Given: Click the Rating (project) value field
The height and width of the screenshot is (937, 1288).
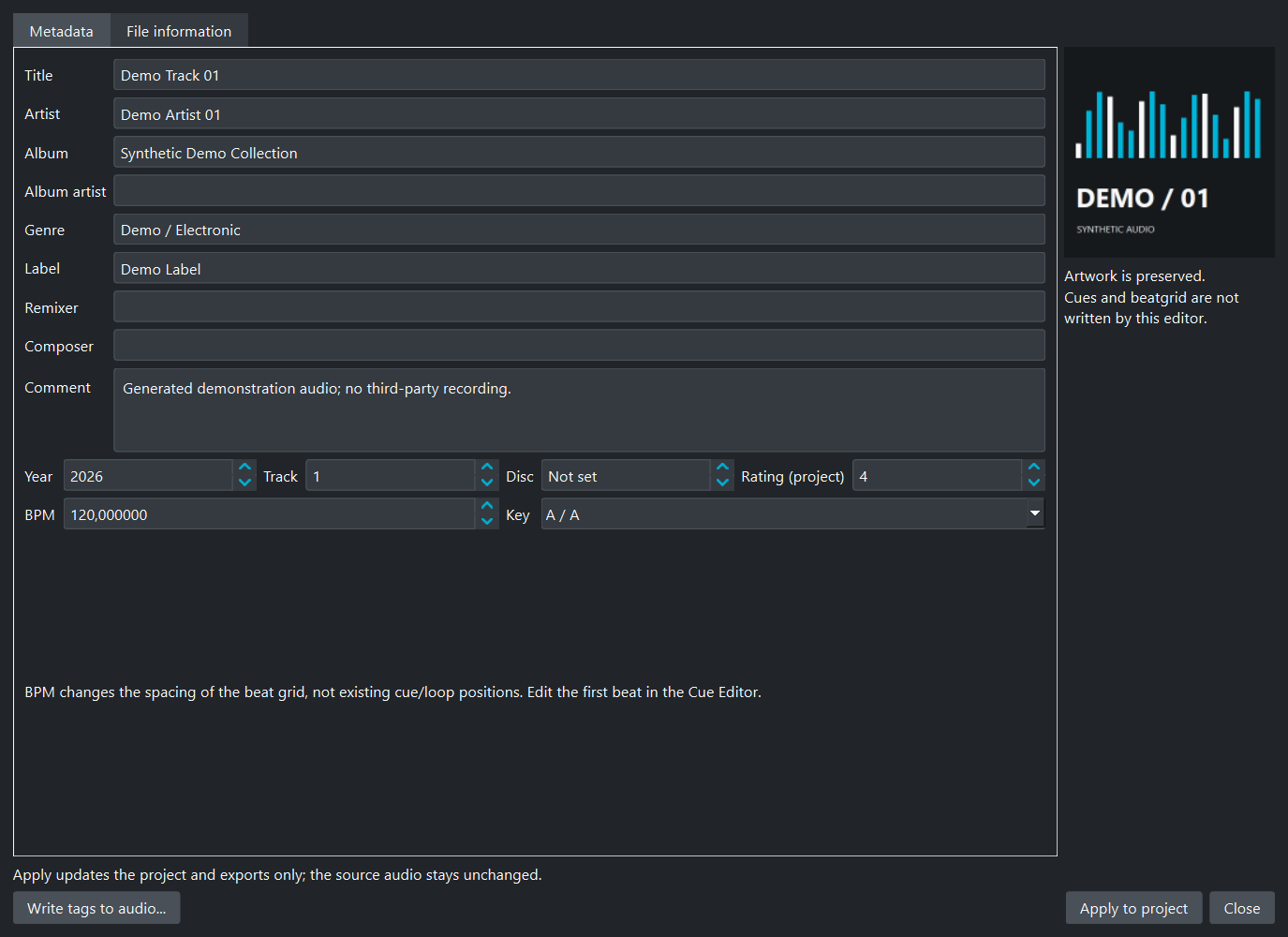Looking at the screenshot, I should 937,476.
